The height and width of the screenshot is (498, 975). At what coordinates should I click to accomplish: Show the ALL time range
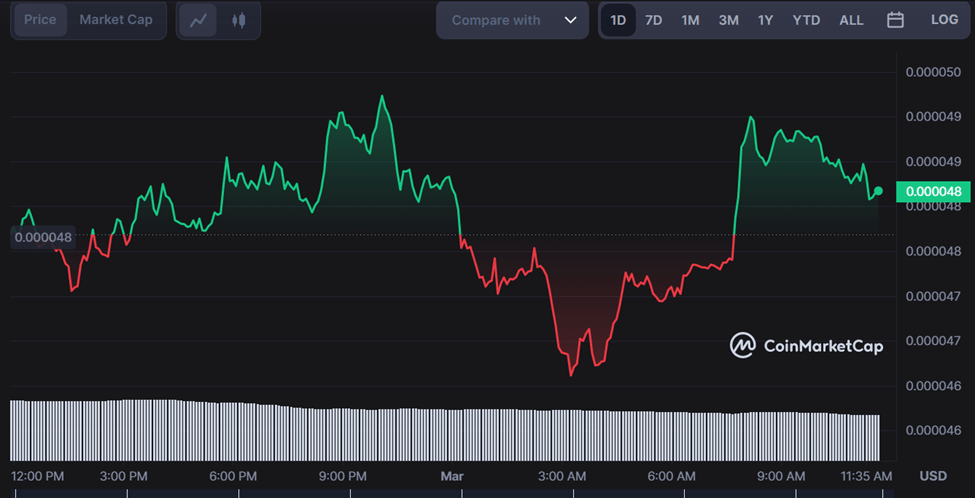(x=851, y=20)
